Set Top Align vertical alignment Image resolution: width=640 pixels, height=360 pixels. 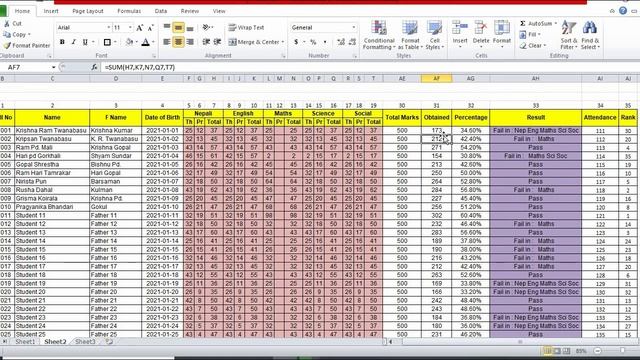point(167,27)
